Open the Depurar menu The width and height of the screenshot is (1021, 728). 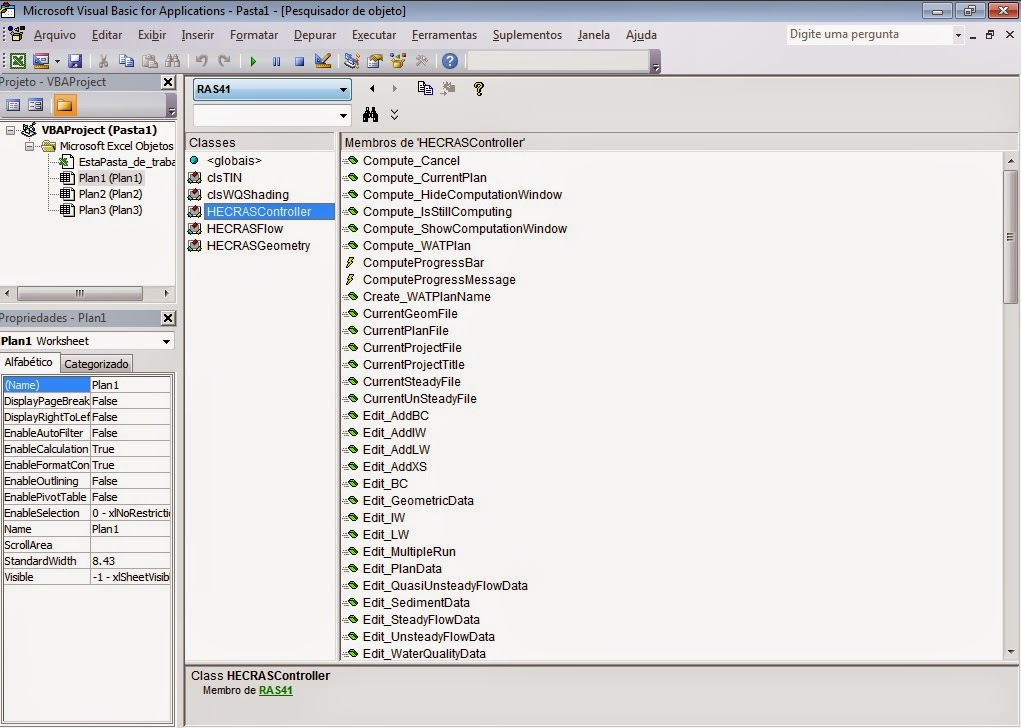coord(315,35)
